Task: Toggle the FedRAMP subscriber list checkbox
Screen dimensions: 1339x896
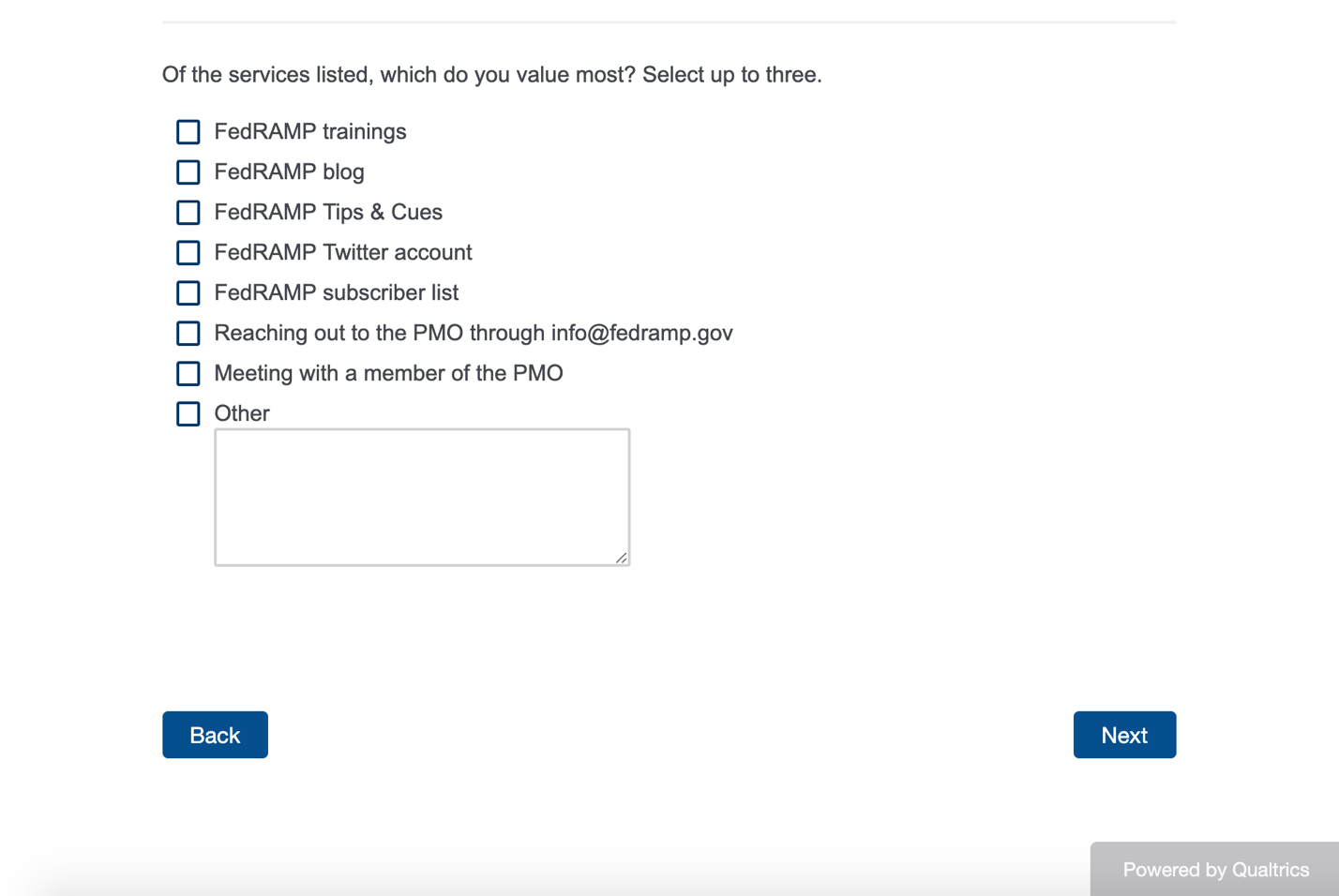Action: coord(188,293)
